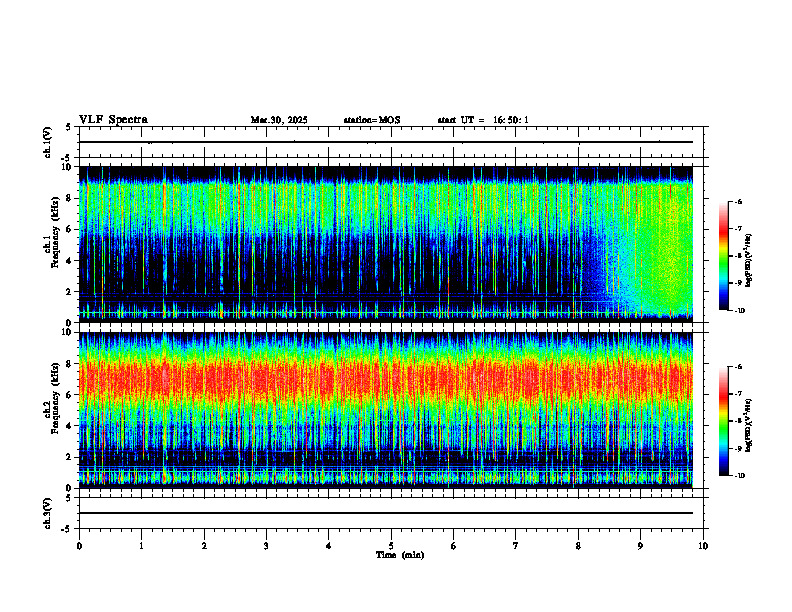
Task: Click the ch.1 voltage trace line
Action: [386, 142]
